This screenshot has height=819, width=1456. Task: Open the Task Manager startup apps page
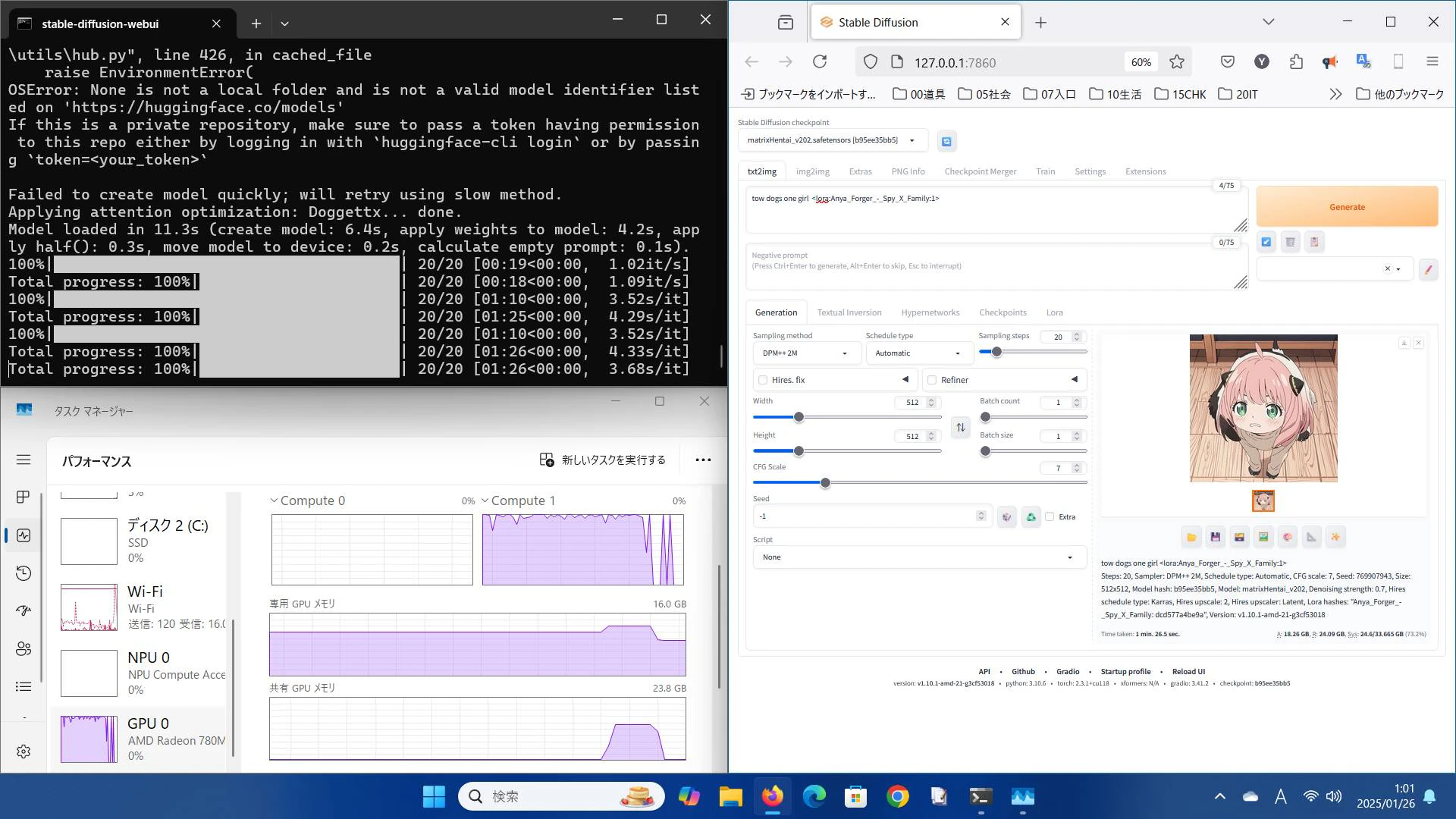pos(24,611)
